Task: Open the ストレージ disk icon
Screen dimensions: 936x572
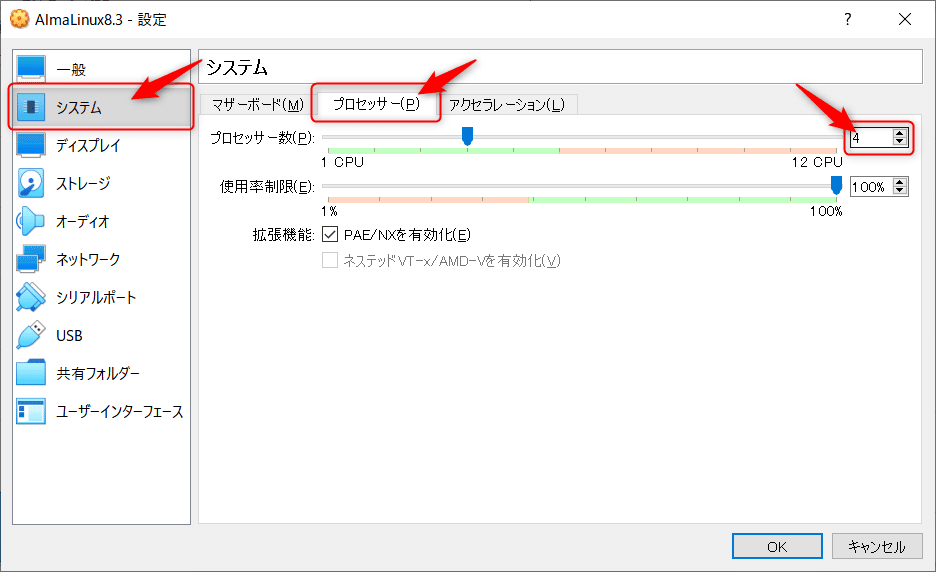Action: [x=31, y=183]
